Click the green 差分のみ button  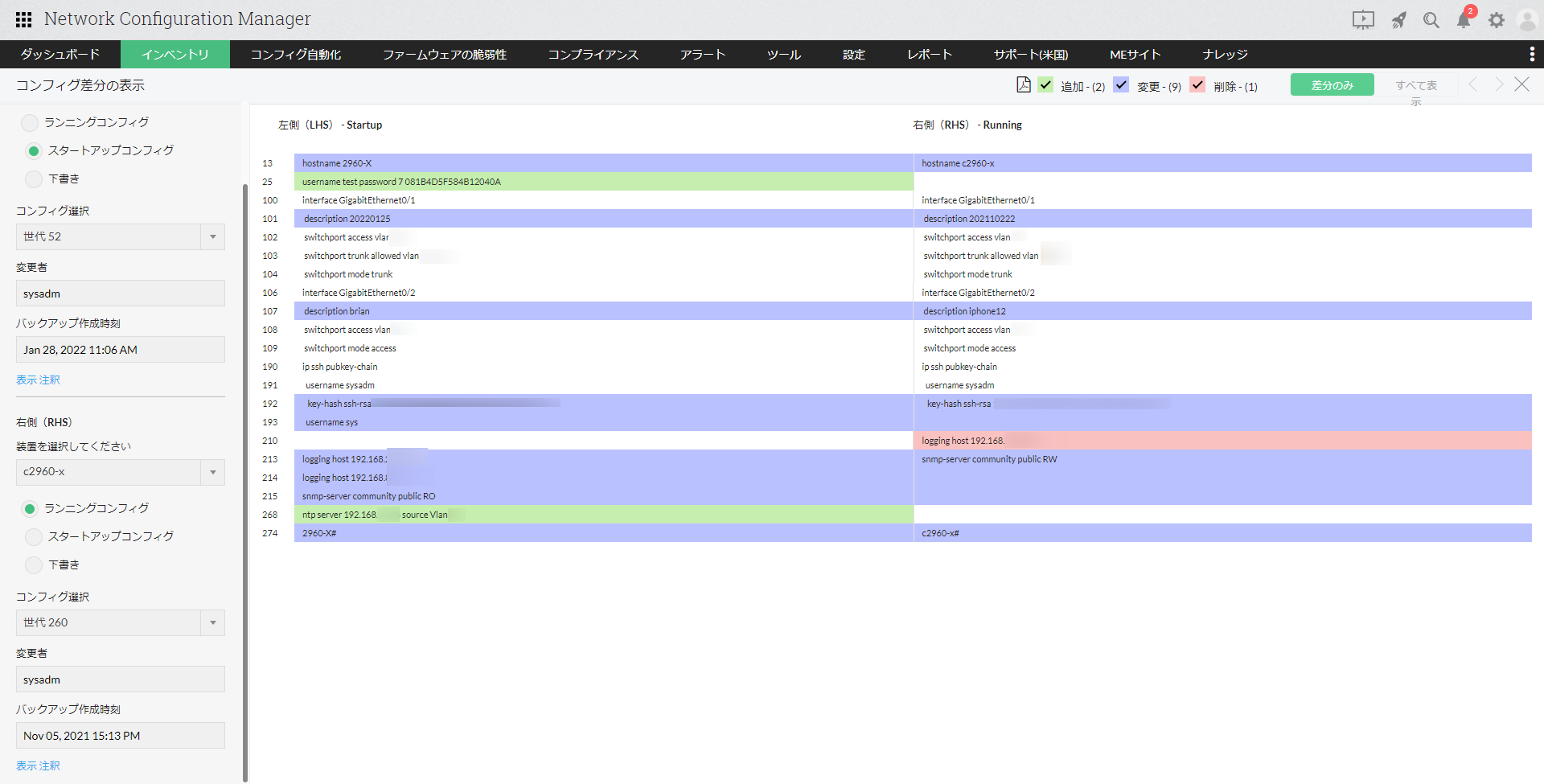click(x=1332, y=84)
